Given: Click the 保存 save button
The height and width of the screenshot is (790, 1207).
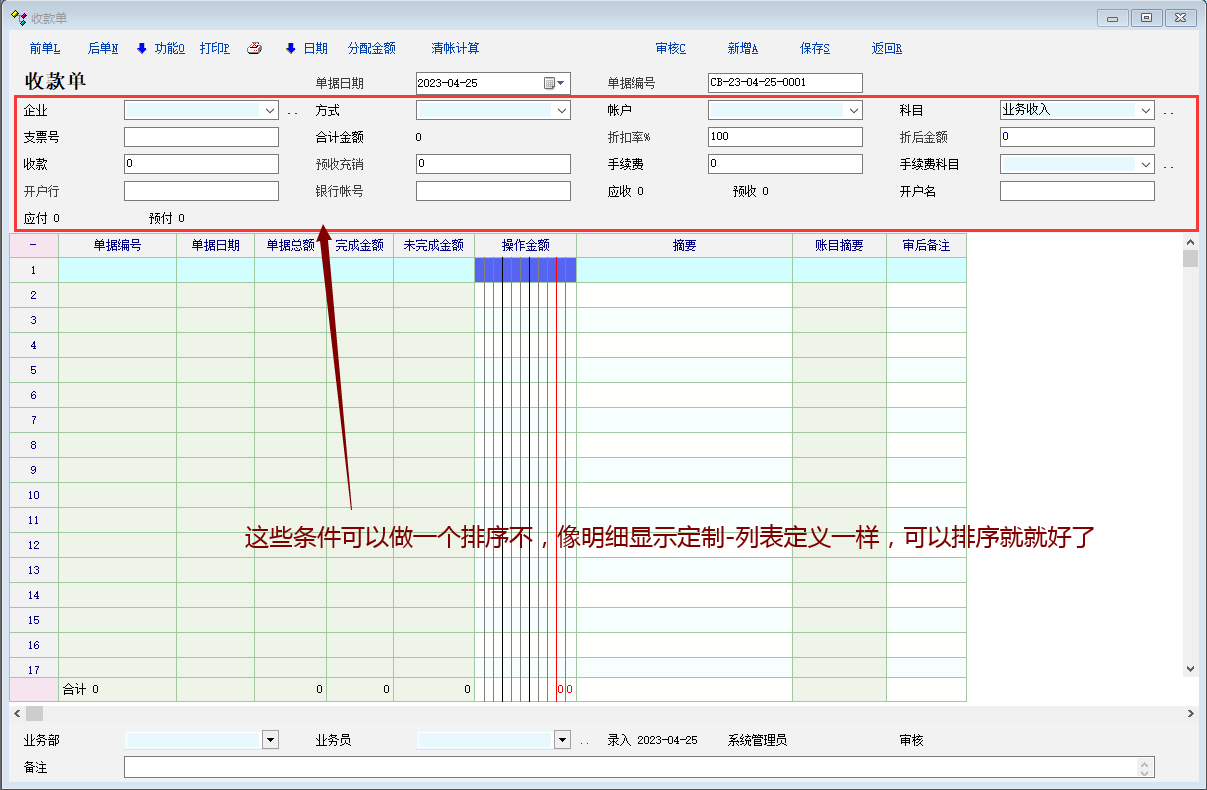Looking at the screenshot, I should coord(814,48).
